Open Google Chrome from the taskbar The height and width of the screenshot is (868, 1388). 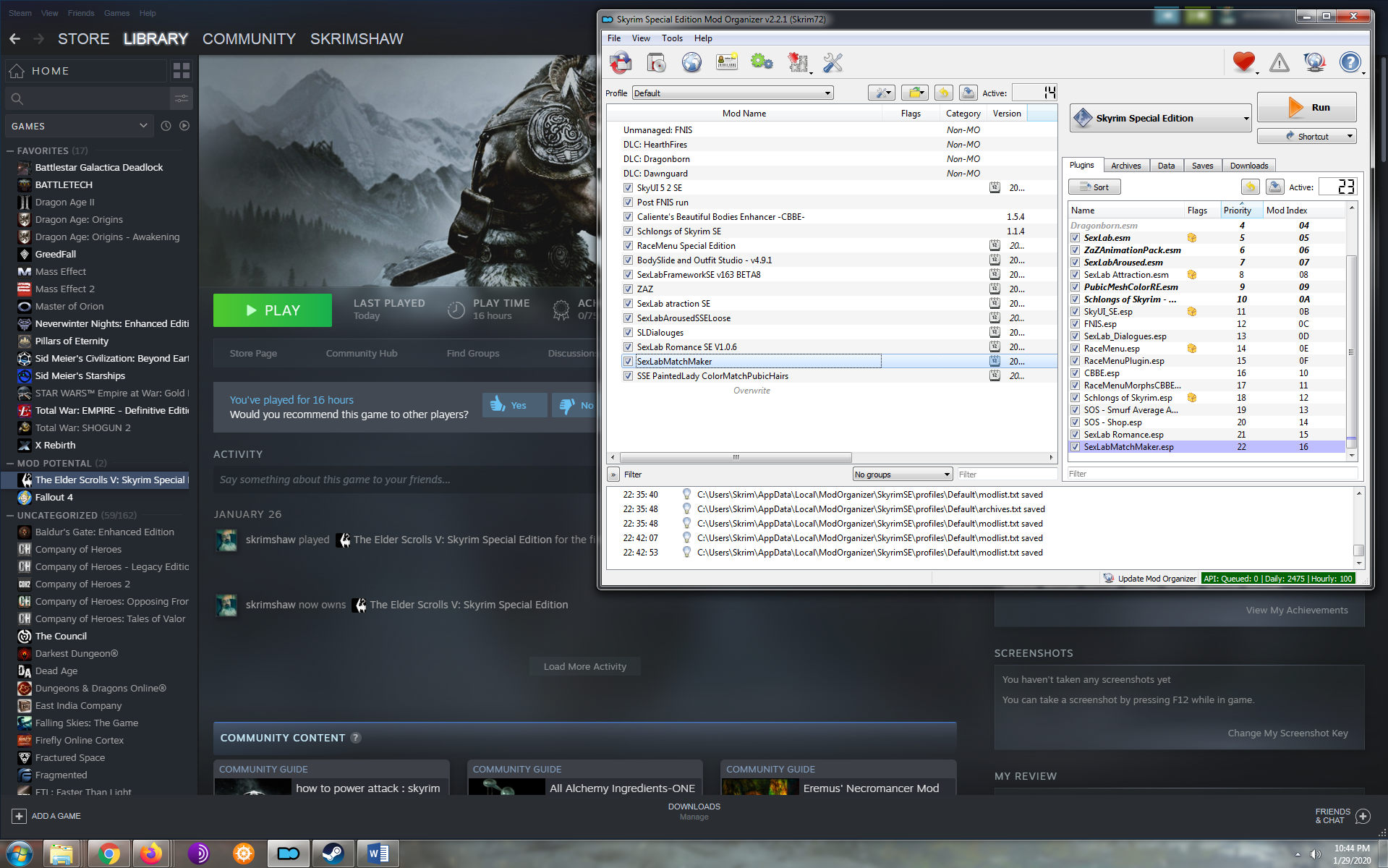108,854
